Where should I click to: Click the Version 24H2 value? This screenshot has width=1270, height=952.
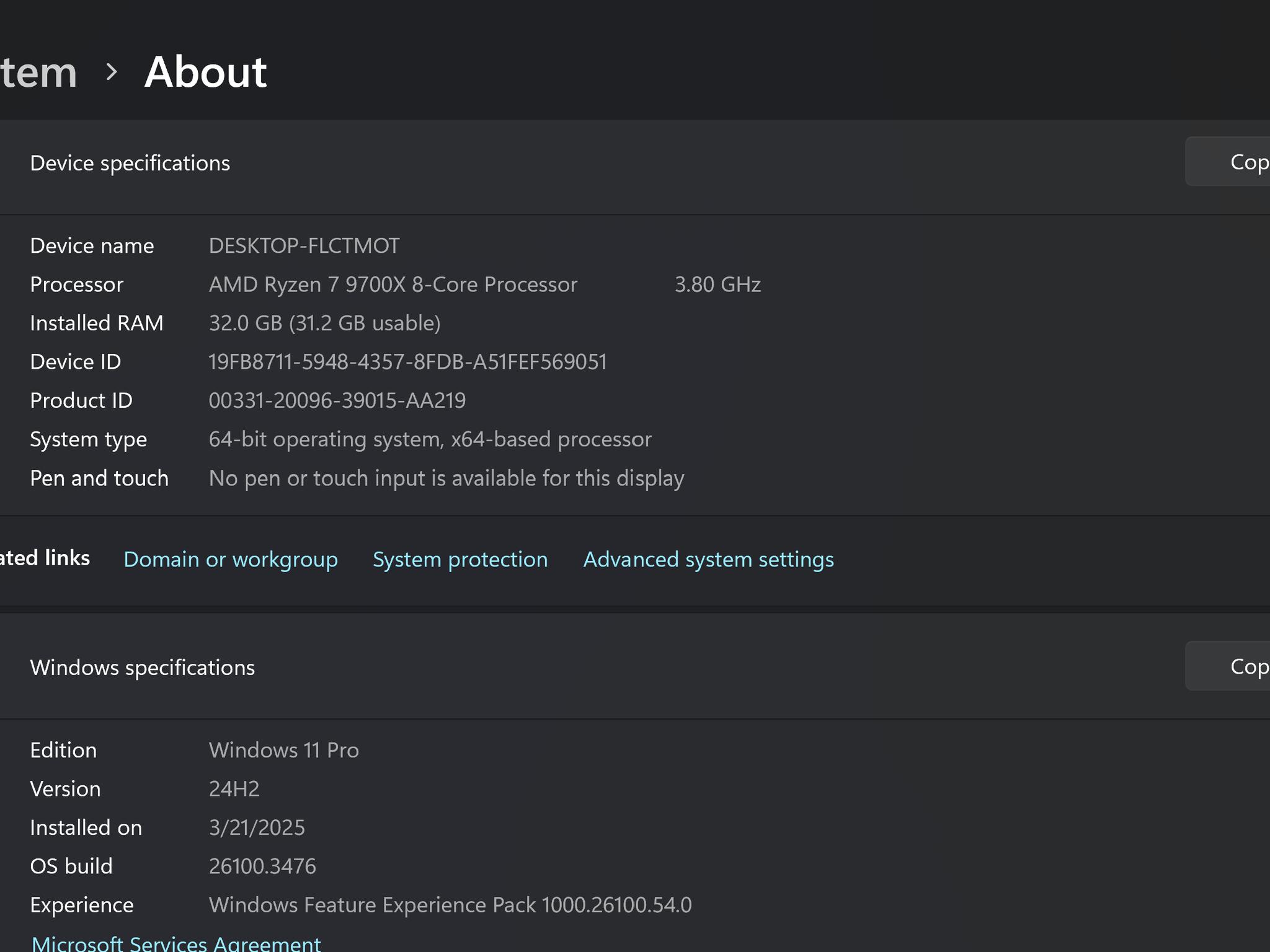[235, 788]
